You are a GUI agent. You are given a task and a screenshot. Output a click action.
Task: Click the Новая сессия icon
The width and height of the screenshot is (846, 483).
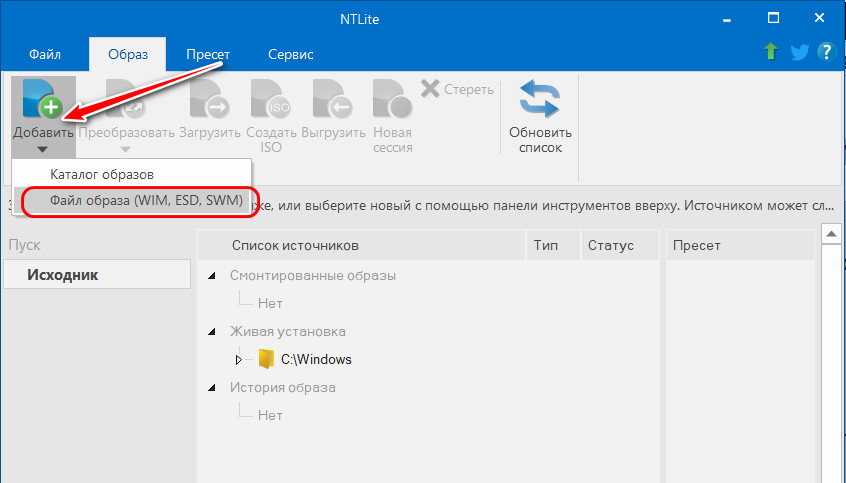point(393,100)
